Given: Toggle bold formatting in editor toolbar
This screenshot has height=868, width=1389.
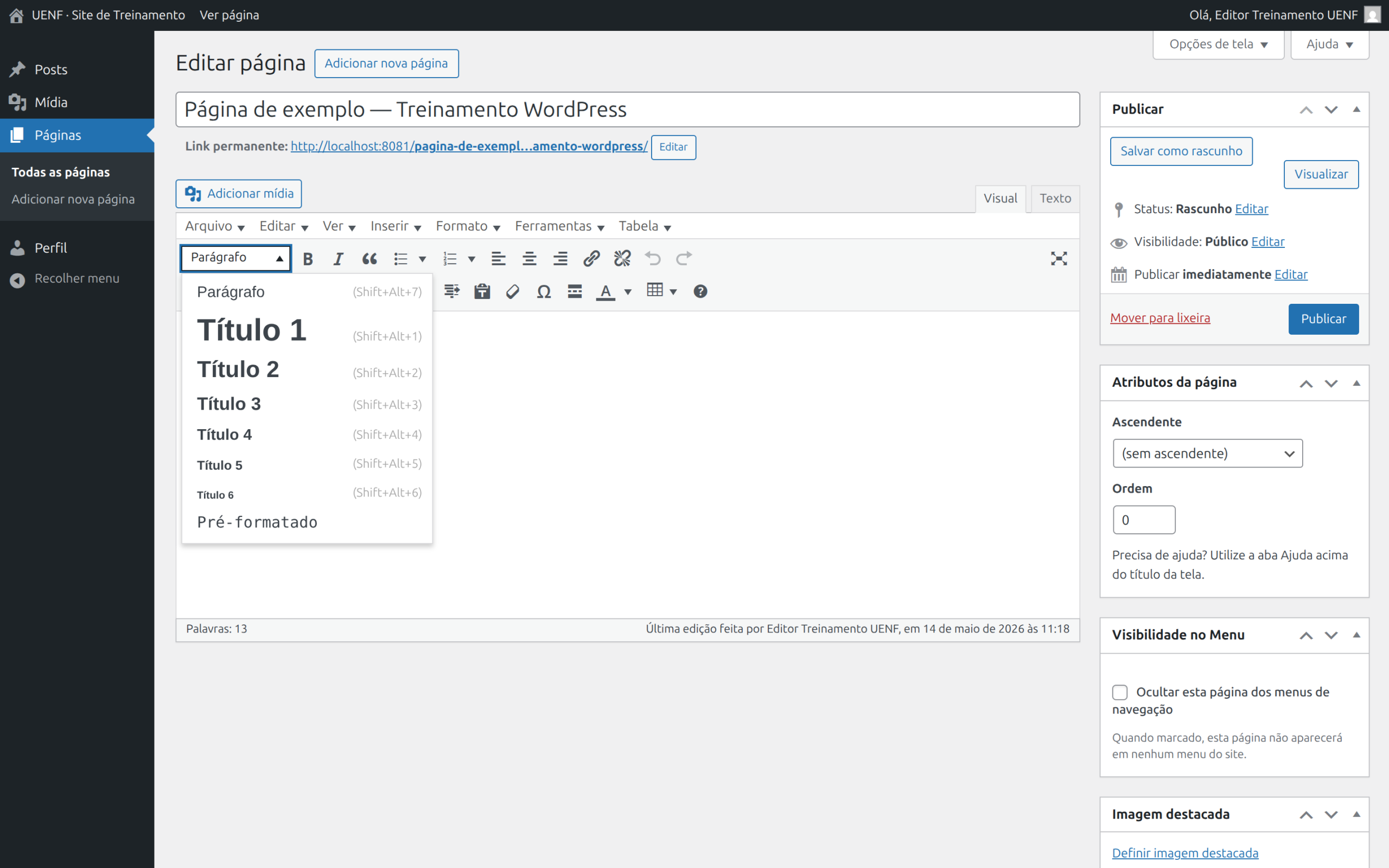Looking at the screenshot, I should pyautogui.click(x=308, y=259).
